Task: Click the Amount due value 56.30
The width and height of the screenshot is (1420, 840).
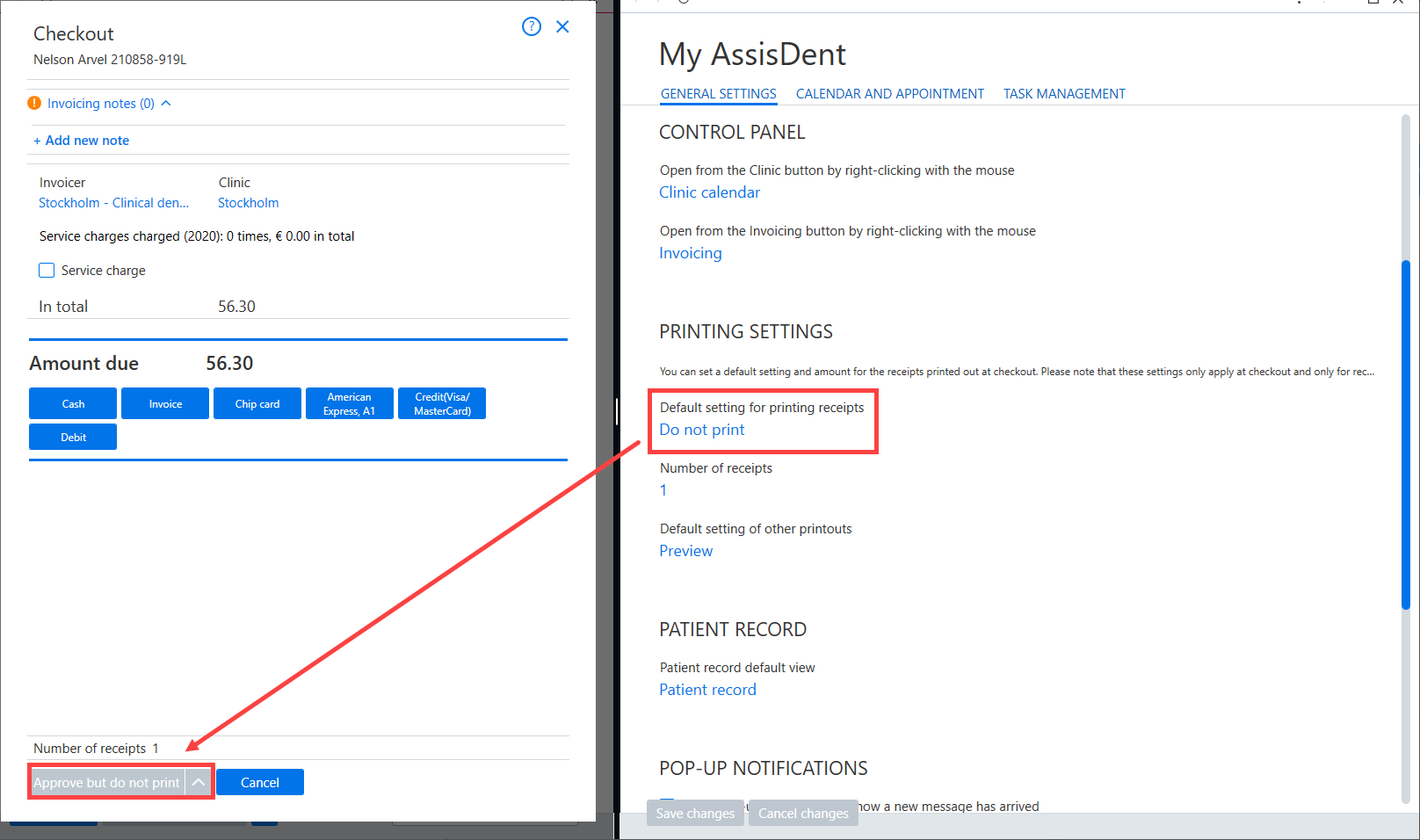Action: point(229,364)
